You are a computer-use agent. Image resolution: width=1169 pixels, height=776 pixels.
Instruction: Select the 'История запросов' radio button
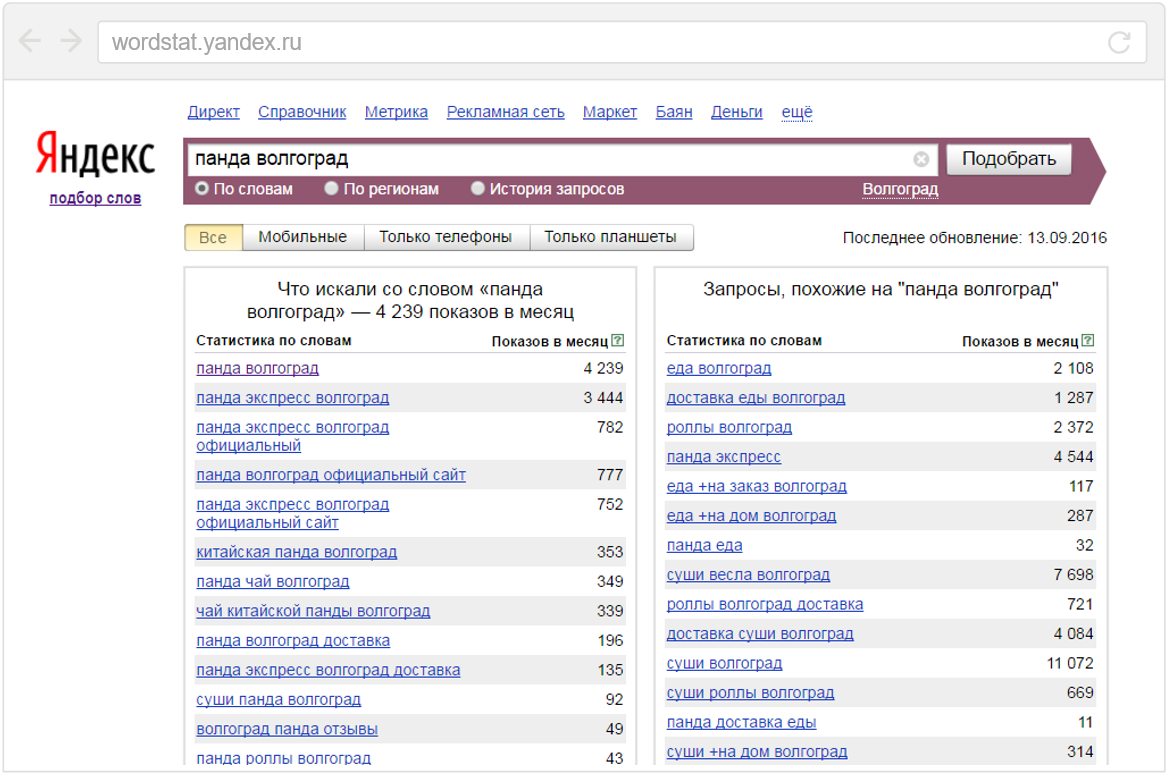pos(478,189)
